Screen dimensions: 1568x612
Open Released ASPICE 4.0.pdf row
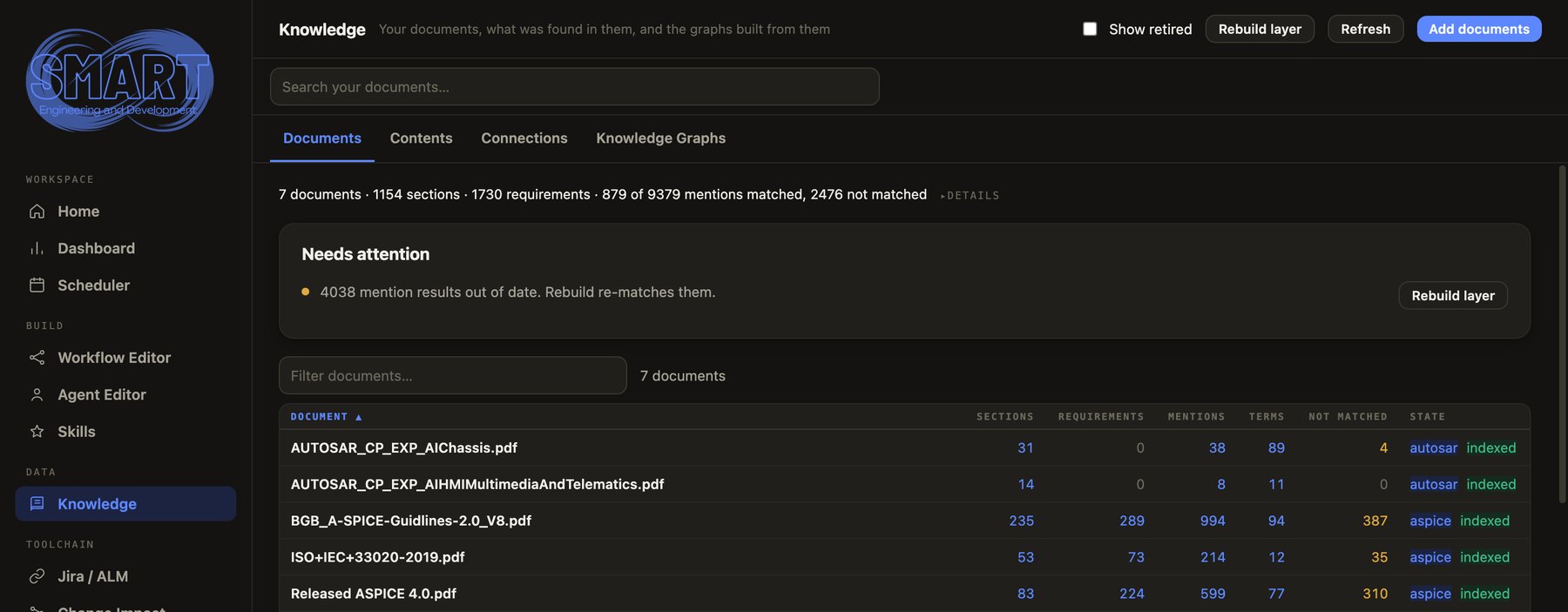click(904, 594)
